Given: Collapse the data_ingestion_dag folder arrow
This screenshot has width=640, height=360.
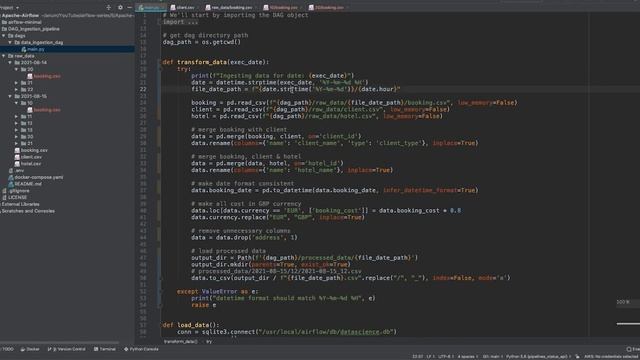Looking at the screenshot, I should coord(10,42).
